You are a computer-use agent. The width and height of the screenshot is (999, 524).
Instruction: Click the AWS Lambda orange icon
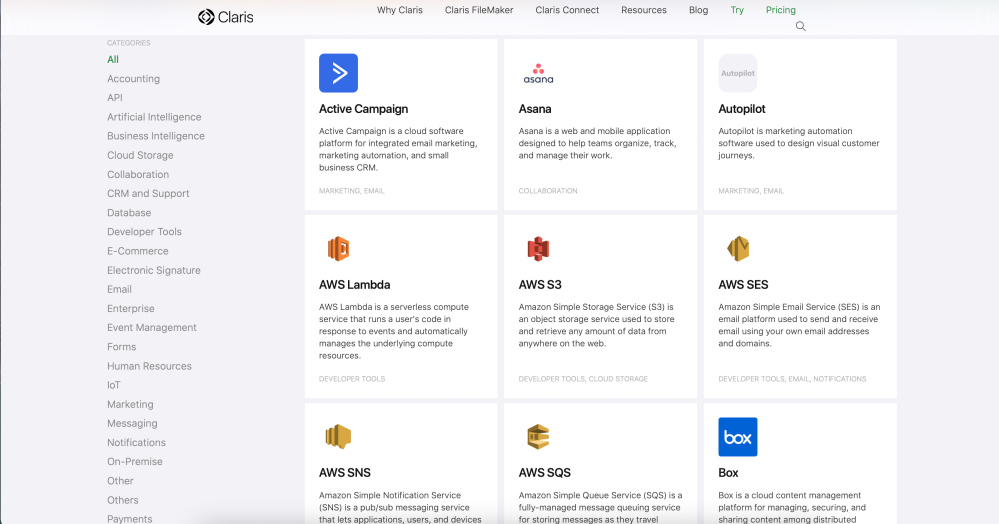pyautogui.click(x=338, y=249)
